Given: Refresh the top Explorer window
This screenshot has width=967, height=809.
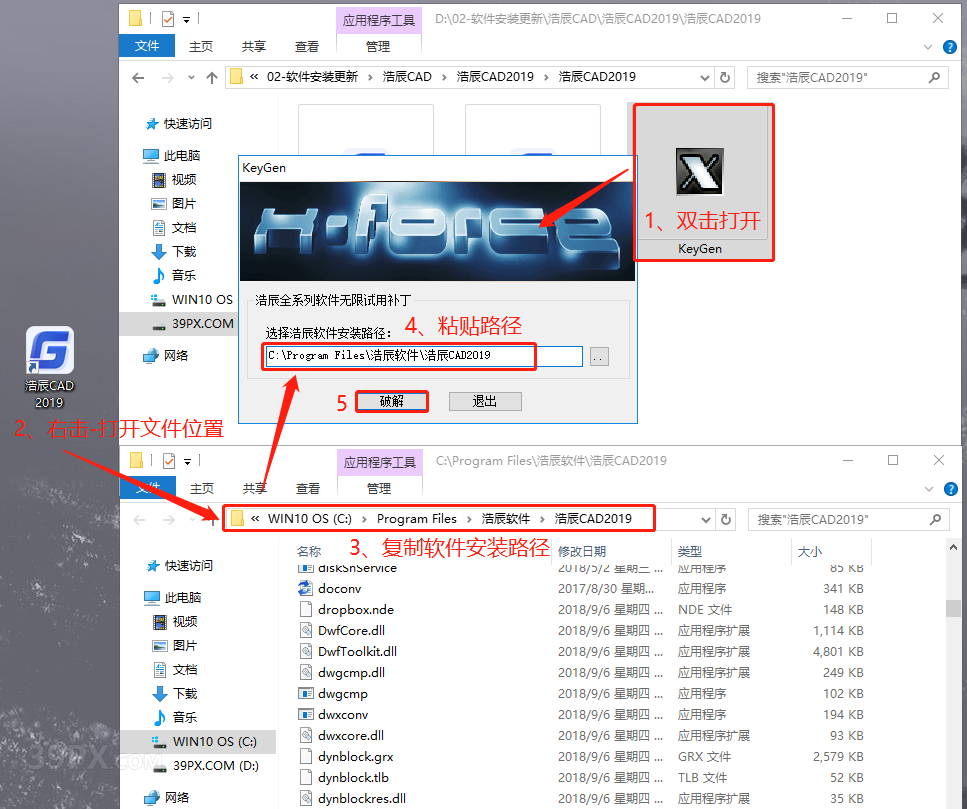Looking at the screenshot, I should (x=725, y=78).
